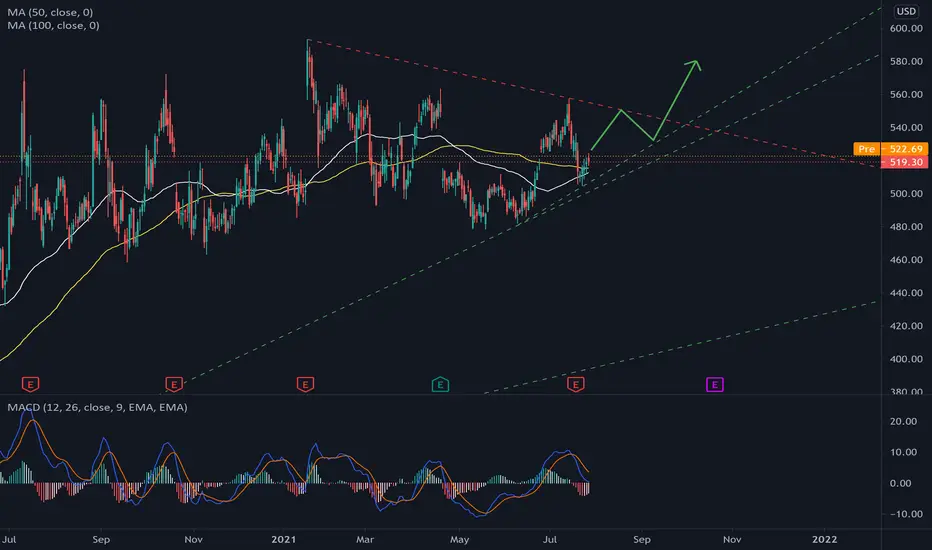Click the 500.00 price axis label
Viewport: 932px width, 550px height.
pos(906,193)
